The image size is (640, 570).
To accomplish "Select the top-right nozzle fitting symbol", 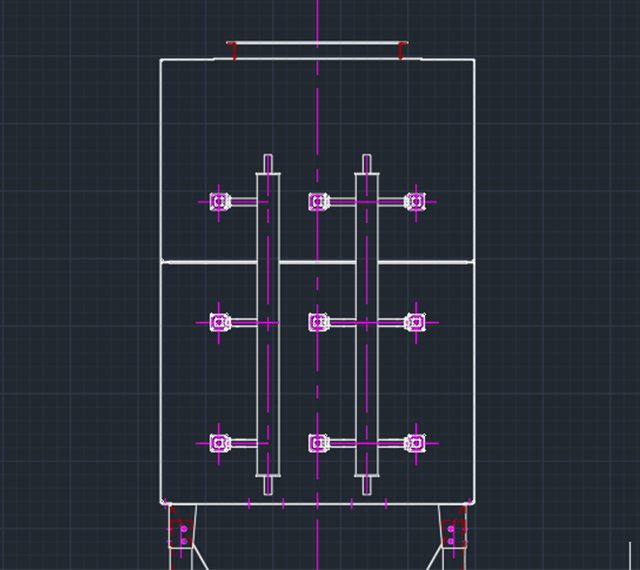I will click(x=416, y=201).
